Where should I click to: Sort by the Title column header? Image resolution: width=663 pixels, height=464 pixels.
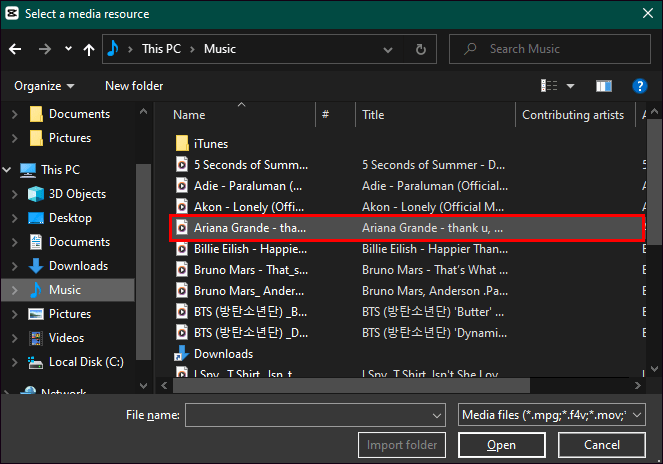point(373,115)
